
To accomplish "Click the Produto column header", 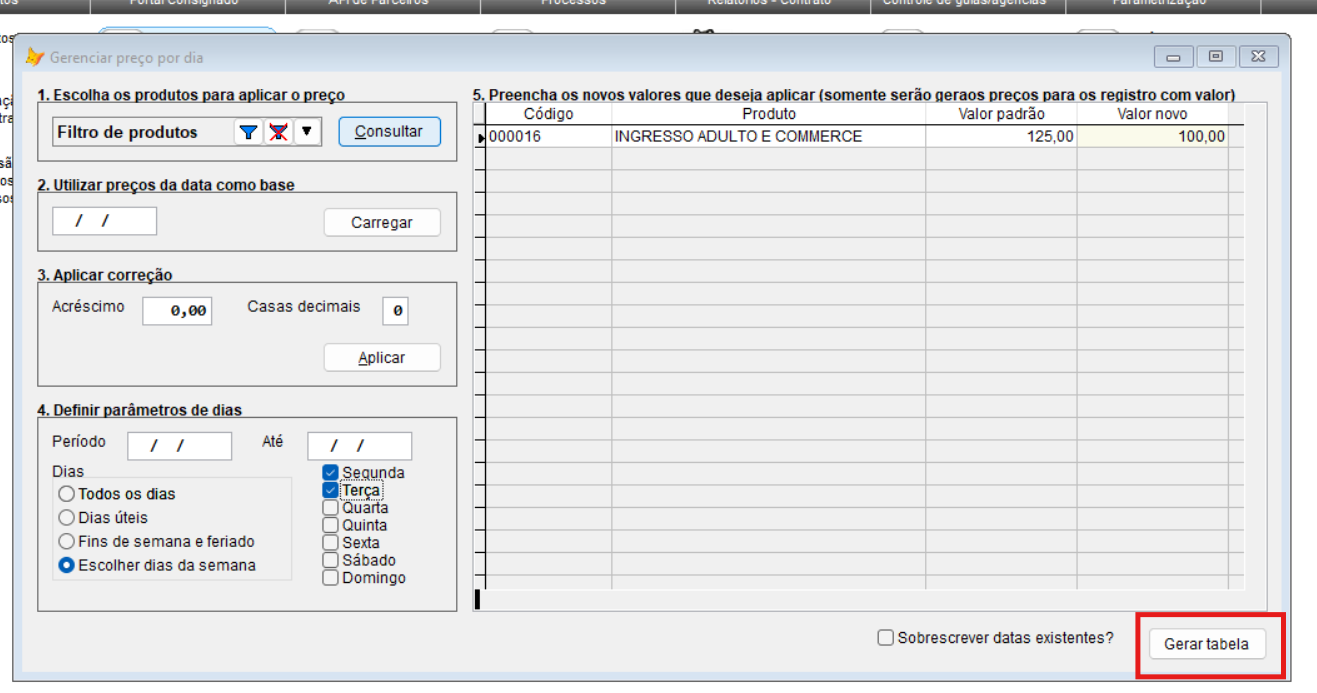I will tap(769, 114).
